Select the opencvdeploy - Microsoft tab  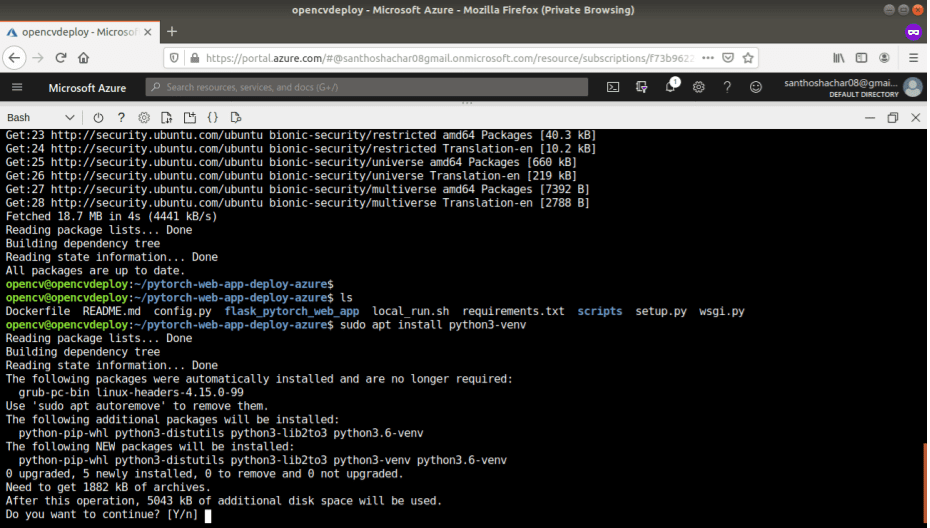[x=79, y=32]
